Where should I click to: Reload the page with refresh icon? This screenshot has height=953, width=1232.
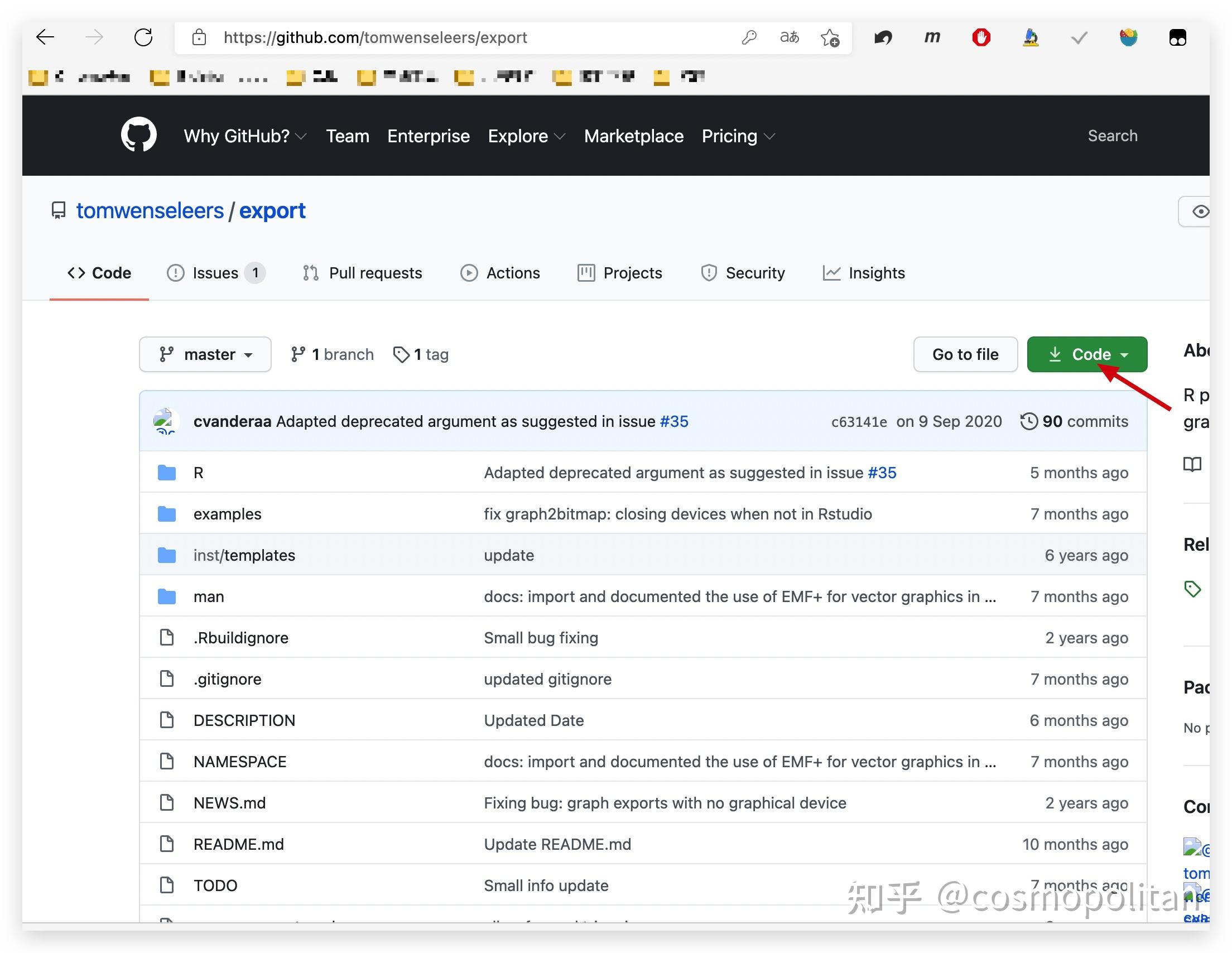pos(143,38)
